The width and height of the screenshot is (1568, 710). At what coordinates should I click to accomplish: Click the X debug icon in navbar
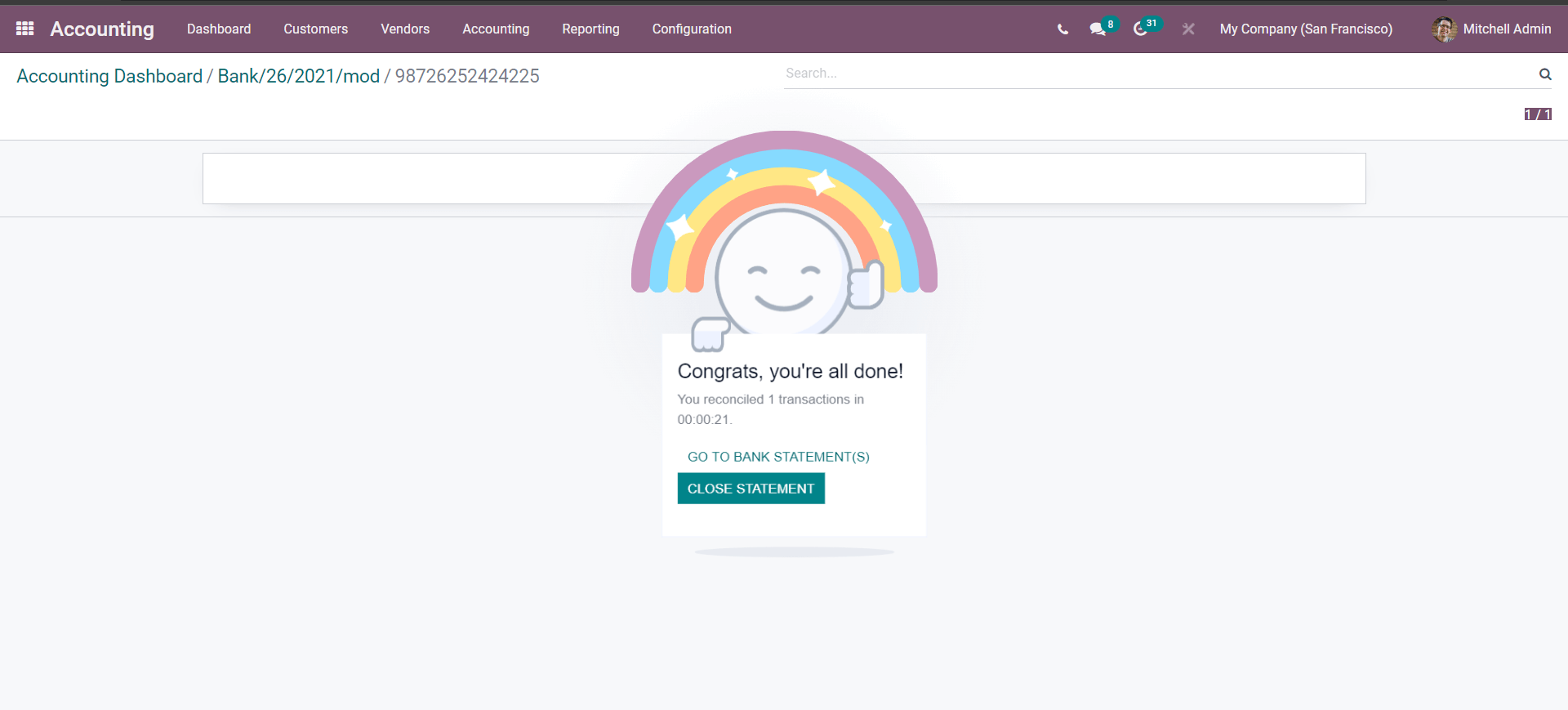1188,29
